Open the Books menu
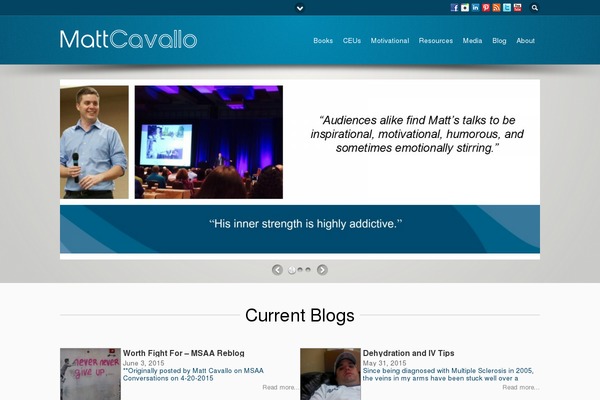This screenshot has width=600, height=400. [323, 41]
